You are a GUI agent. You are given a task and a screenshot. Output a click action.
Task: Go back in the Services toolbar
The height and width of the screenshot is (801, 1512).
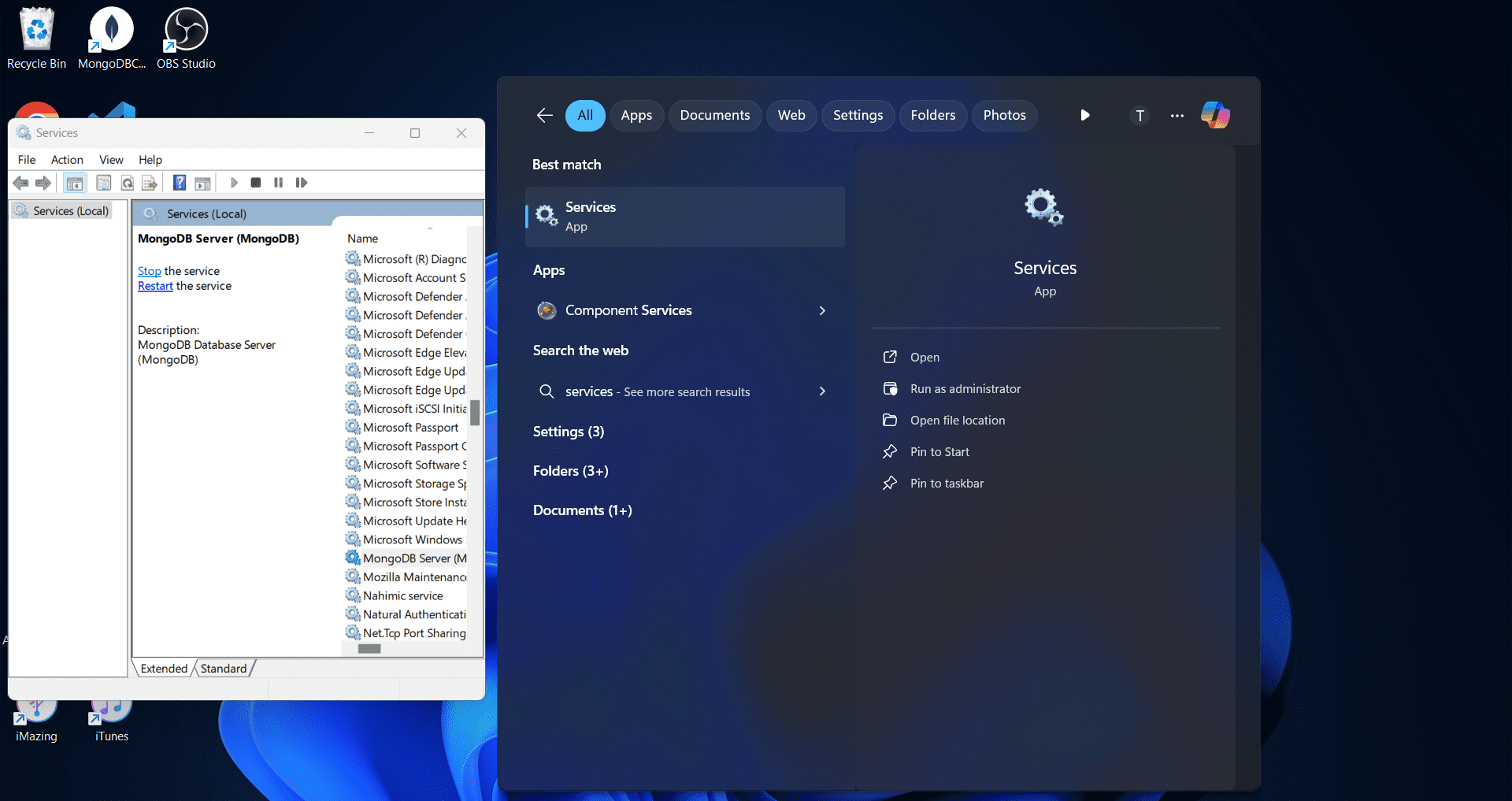coord(20,183)
